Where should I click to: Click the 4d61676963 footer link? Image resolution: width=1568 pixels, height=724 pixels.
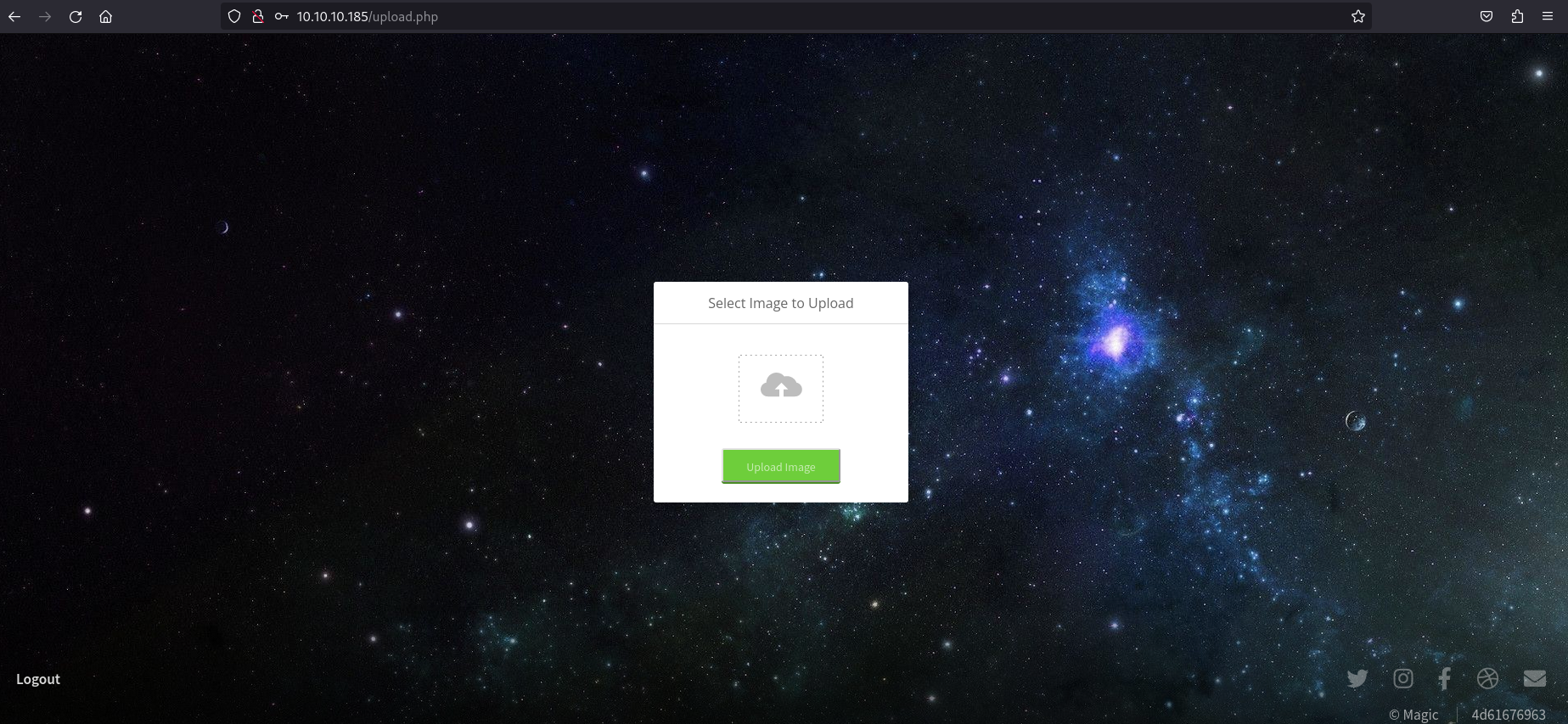[1509, 715]
